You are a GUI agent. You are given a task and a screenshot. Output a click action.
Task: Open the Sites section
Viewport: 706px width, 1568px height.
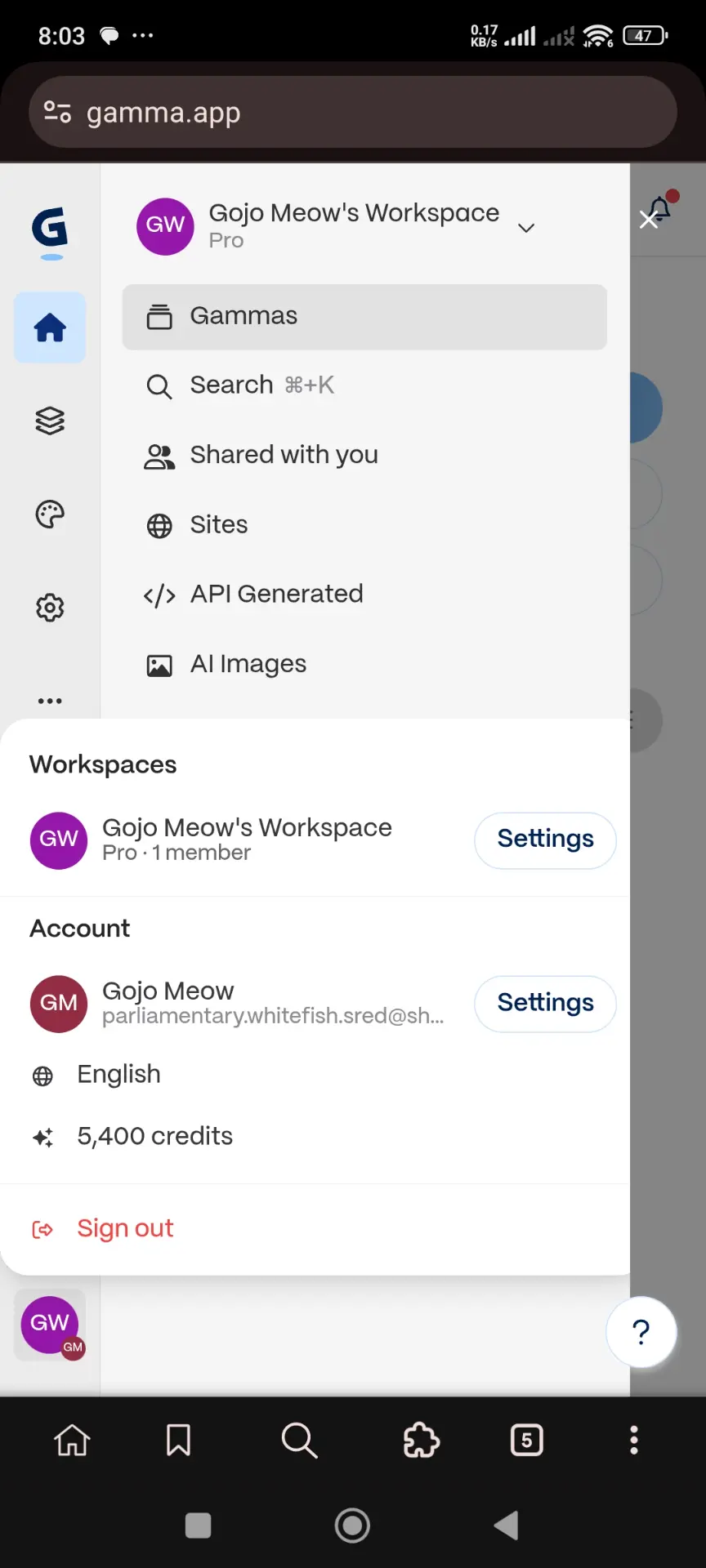364,525
